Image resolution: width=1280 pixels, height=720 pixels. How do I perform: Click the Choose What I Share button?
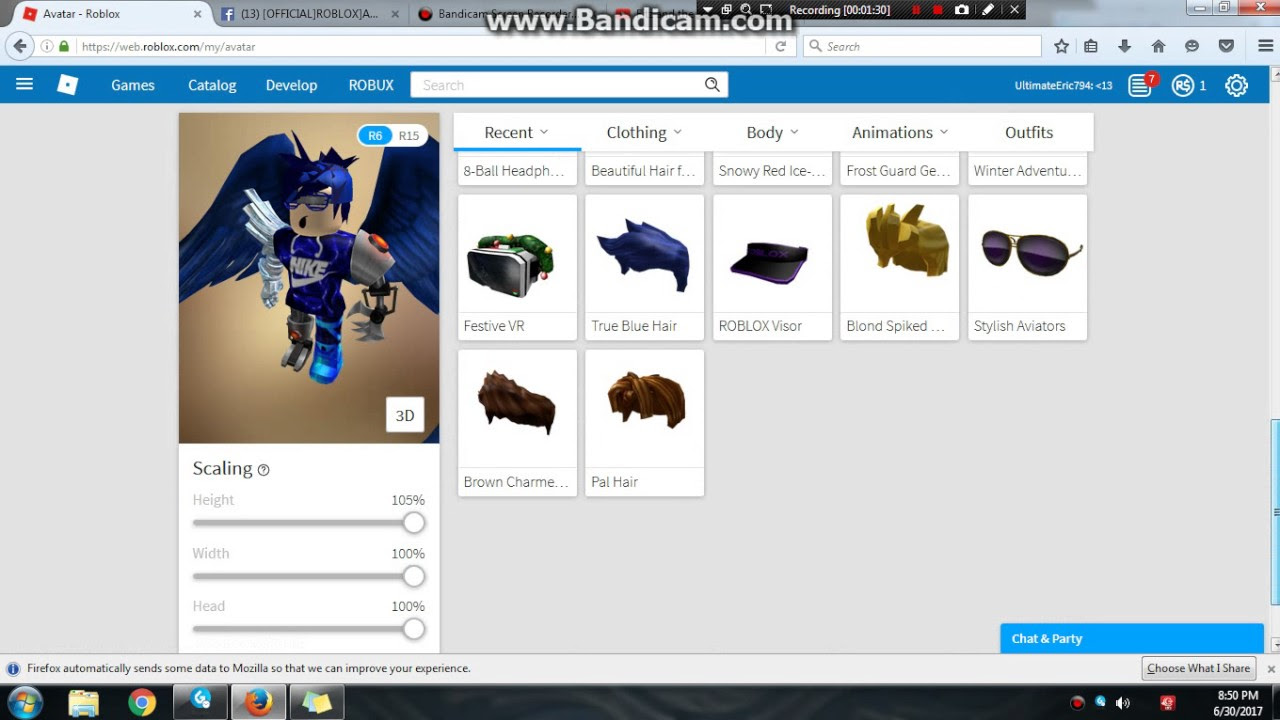pos(1198,668)
